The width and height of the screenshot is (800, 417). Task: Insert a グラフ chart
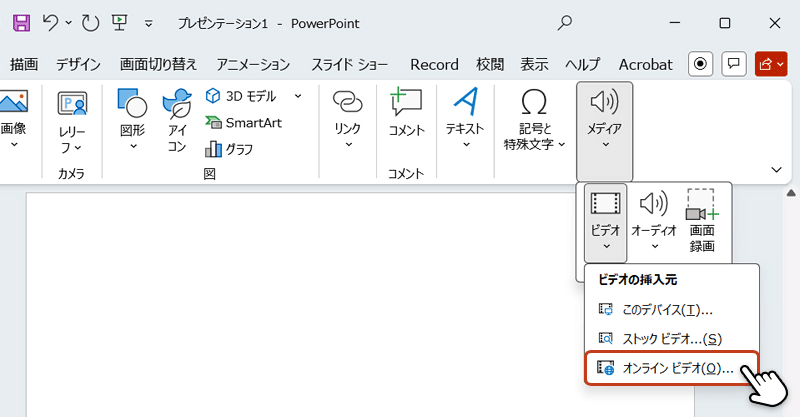click(229, 149)
